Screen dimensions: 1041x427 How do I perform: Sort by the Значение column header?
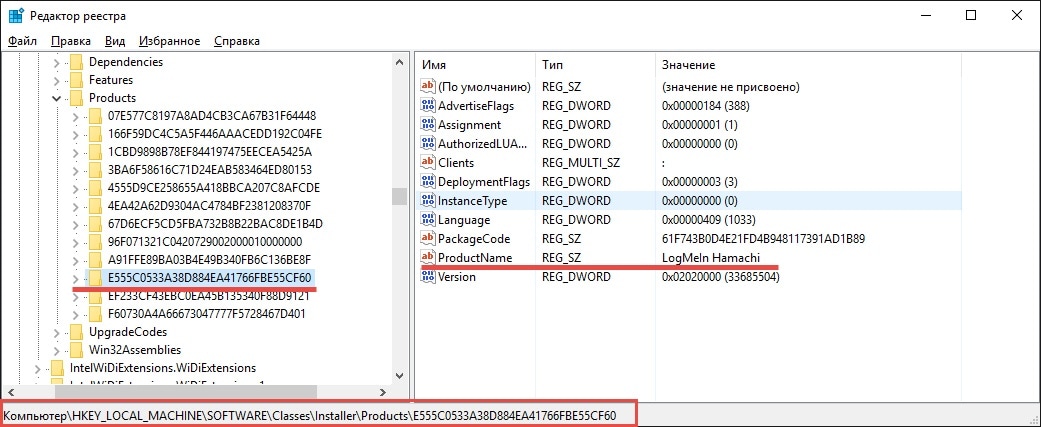807,64
